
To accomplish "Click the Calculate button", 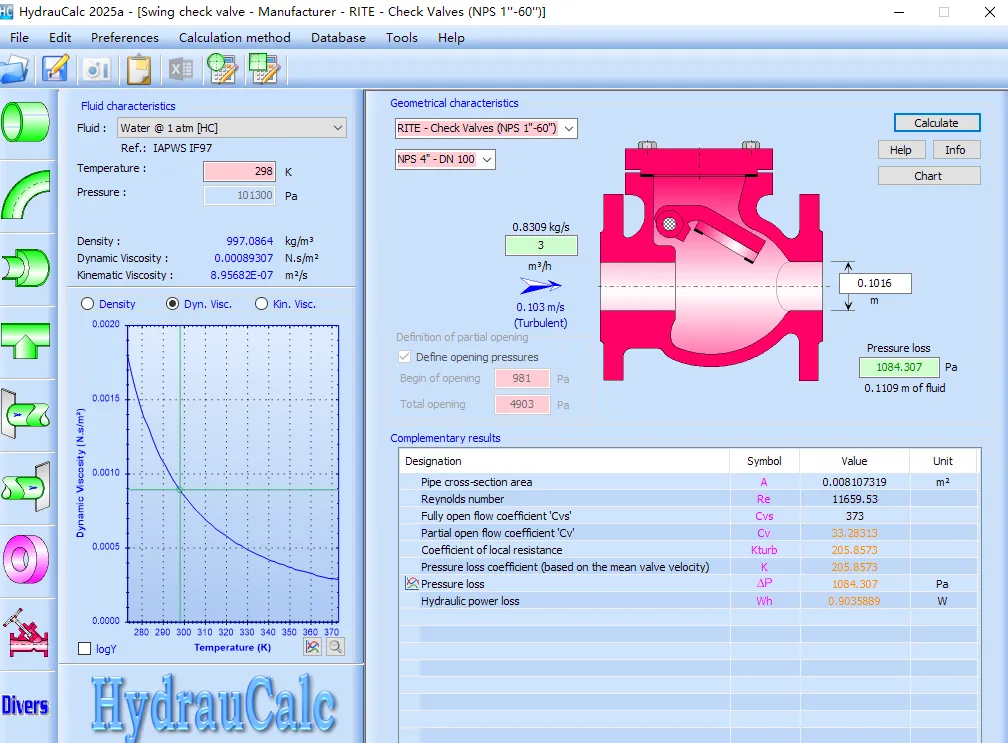I will coord(937,123).
